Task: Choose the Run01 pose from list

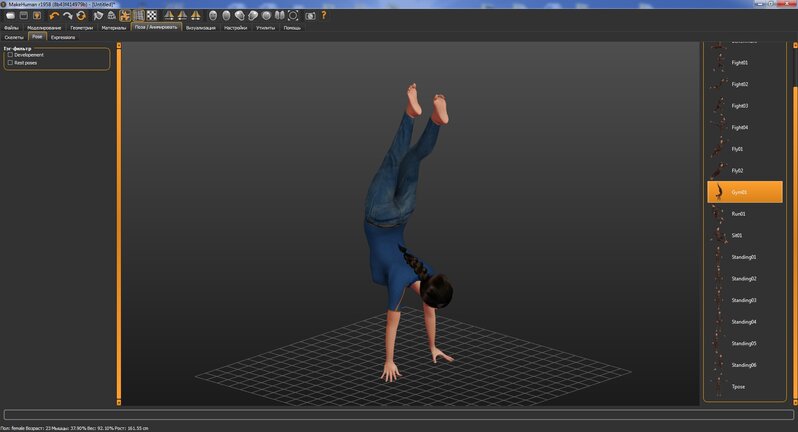Action: [x=739, y=213]
